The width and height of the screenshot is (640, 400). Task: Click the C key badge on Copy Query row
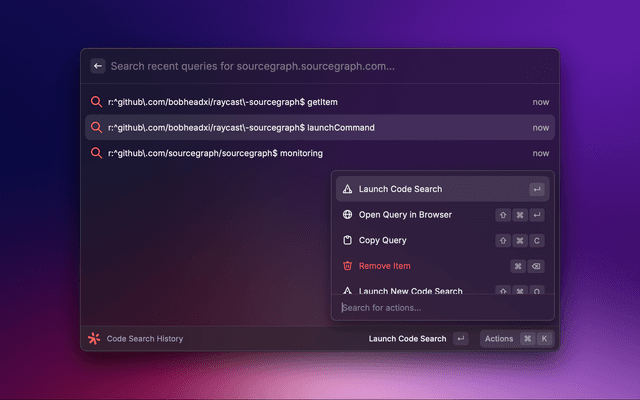[537, 241]
